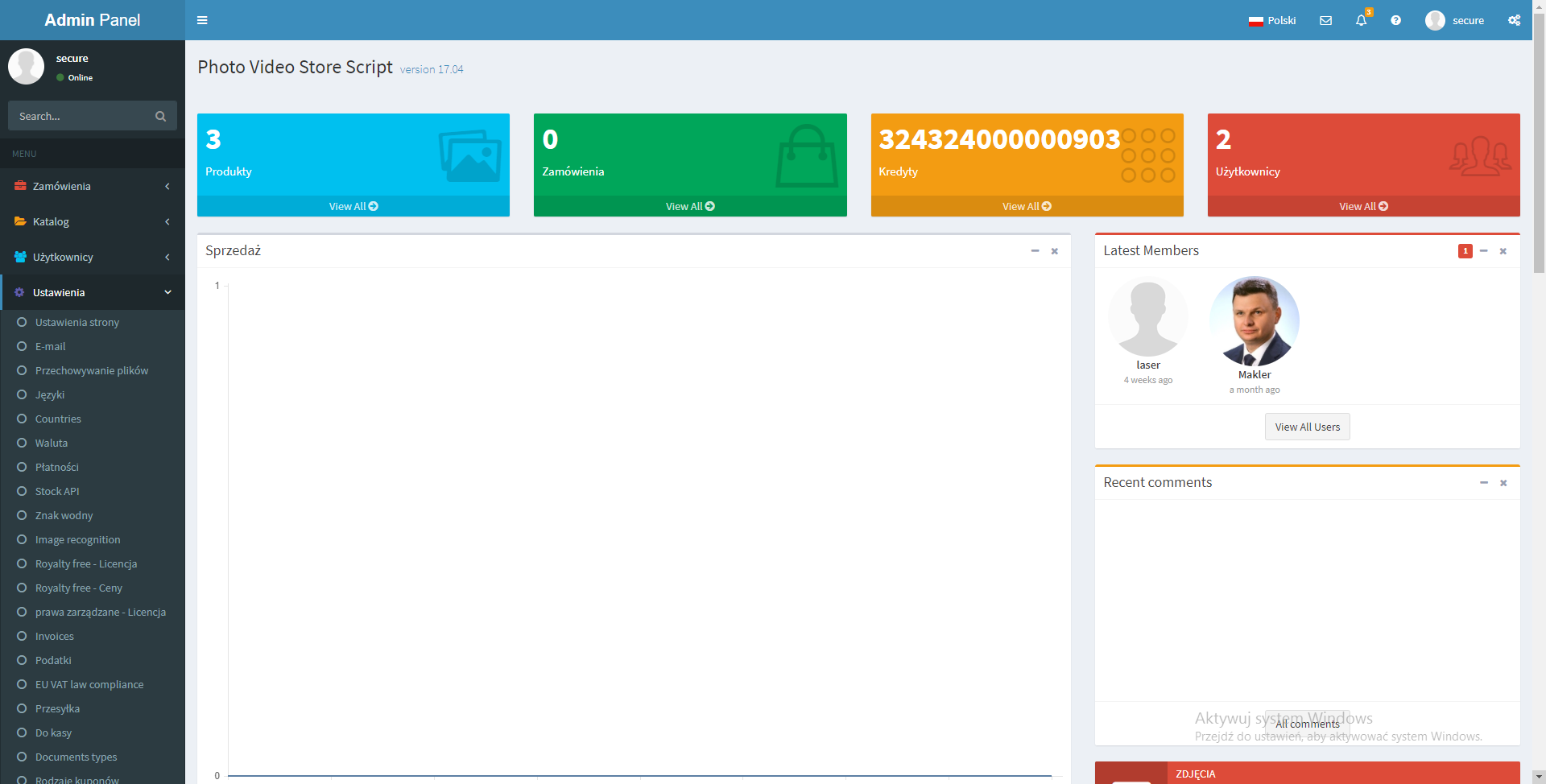Open Języki settings
Image resolution: width=1546 pixels, height=784 pixels.
point(50,394)
